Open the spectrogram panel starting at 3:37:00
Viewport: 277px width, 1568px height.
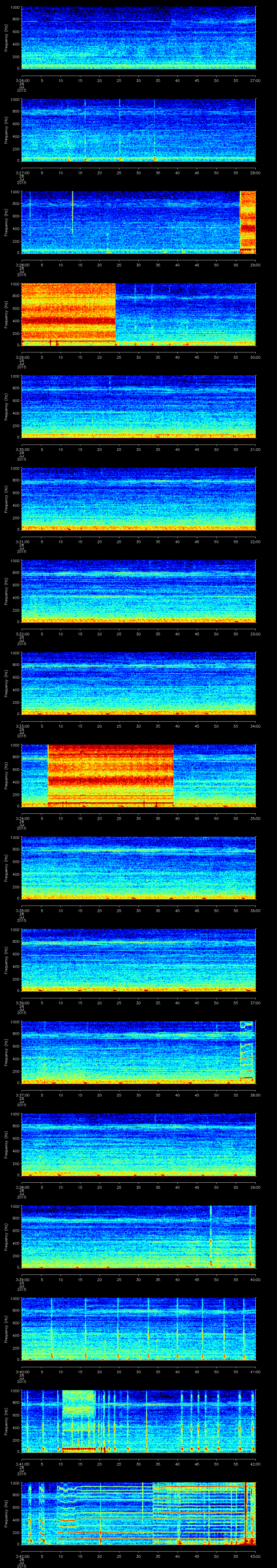pyautogui.click(x=138, y=1052)
